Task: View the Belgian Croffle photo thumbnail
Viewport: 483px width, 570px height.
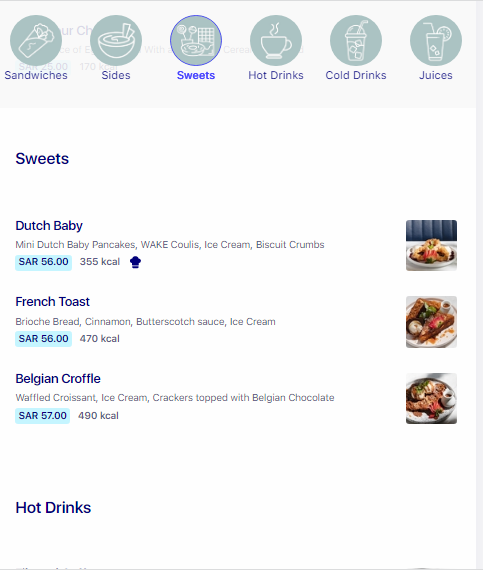Action: coord(431,398)
